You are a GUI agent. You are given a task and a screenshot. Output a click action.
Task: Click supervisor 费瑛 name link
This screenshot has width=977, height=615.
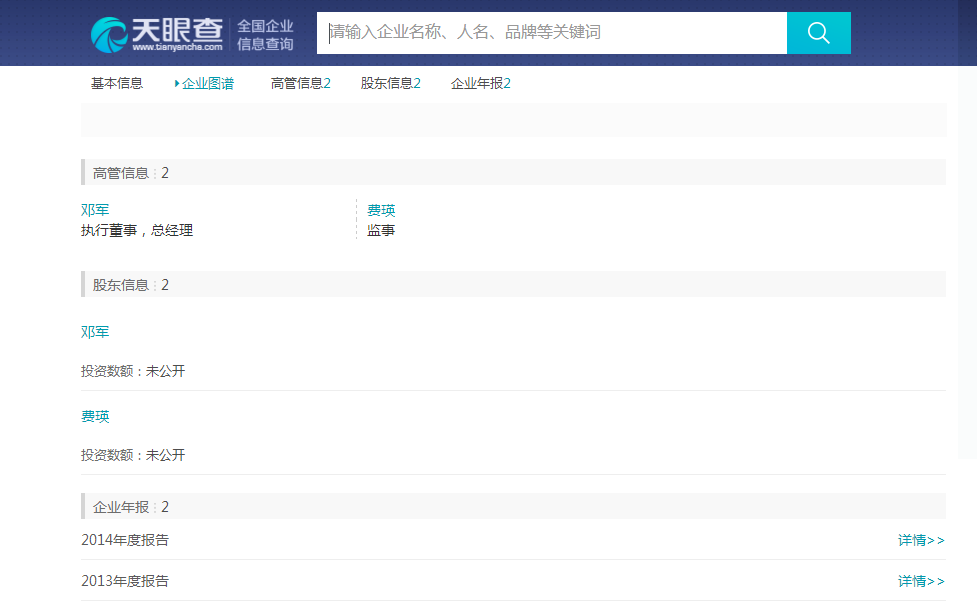coord(381,211)
